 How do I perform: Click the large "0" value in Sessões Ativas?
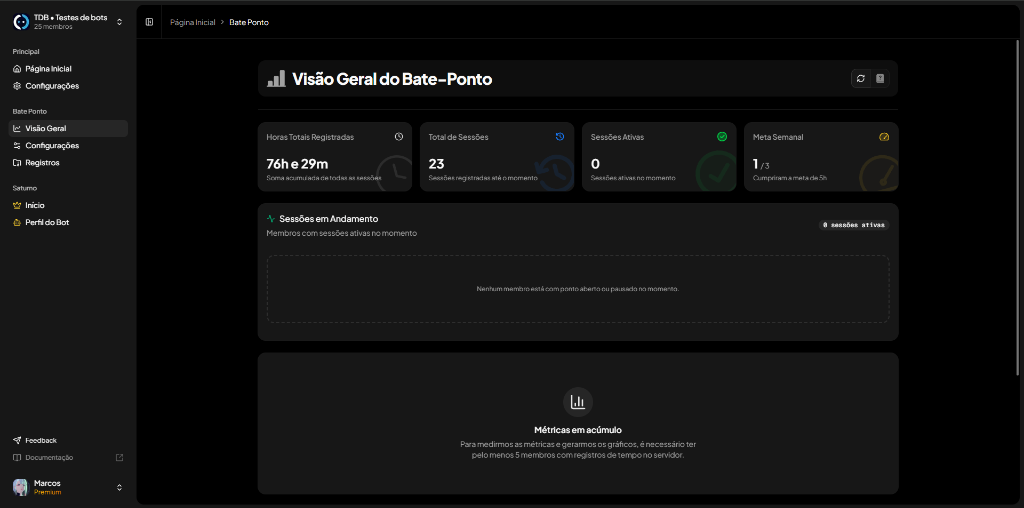[x=595, y=163]
